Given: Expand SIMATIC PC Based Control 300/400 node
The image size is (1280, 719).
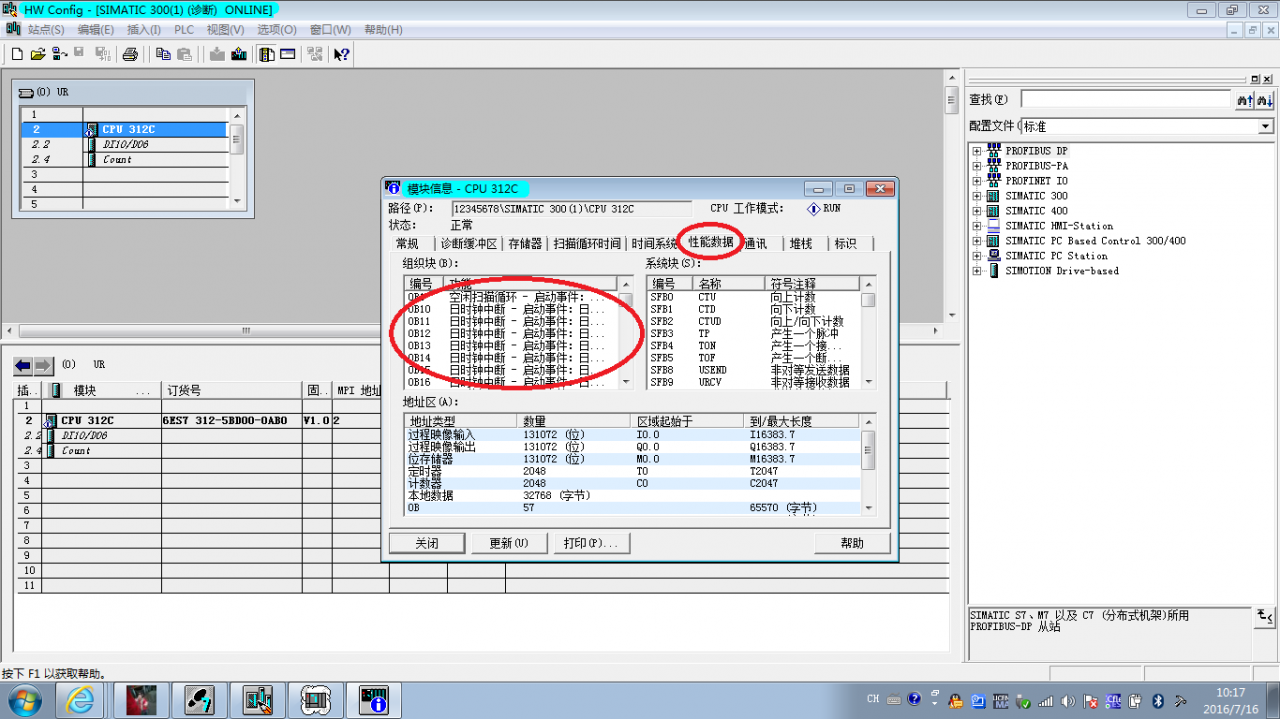Looking at the screenshot, I should tap(976, 241).
